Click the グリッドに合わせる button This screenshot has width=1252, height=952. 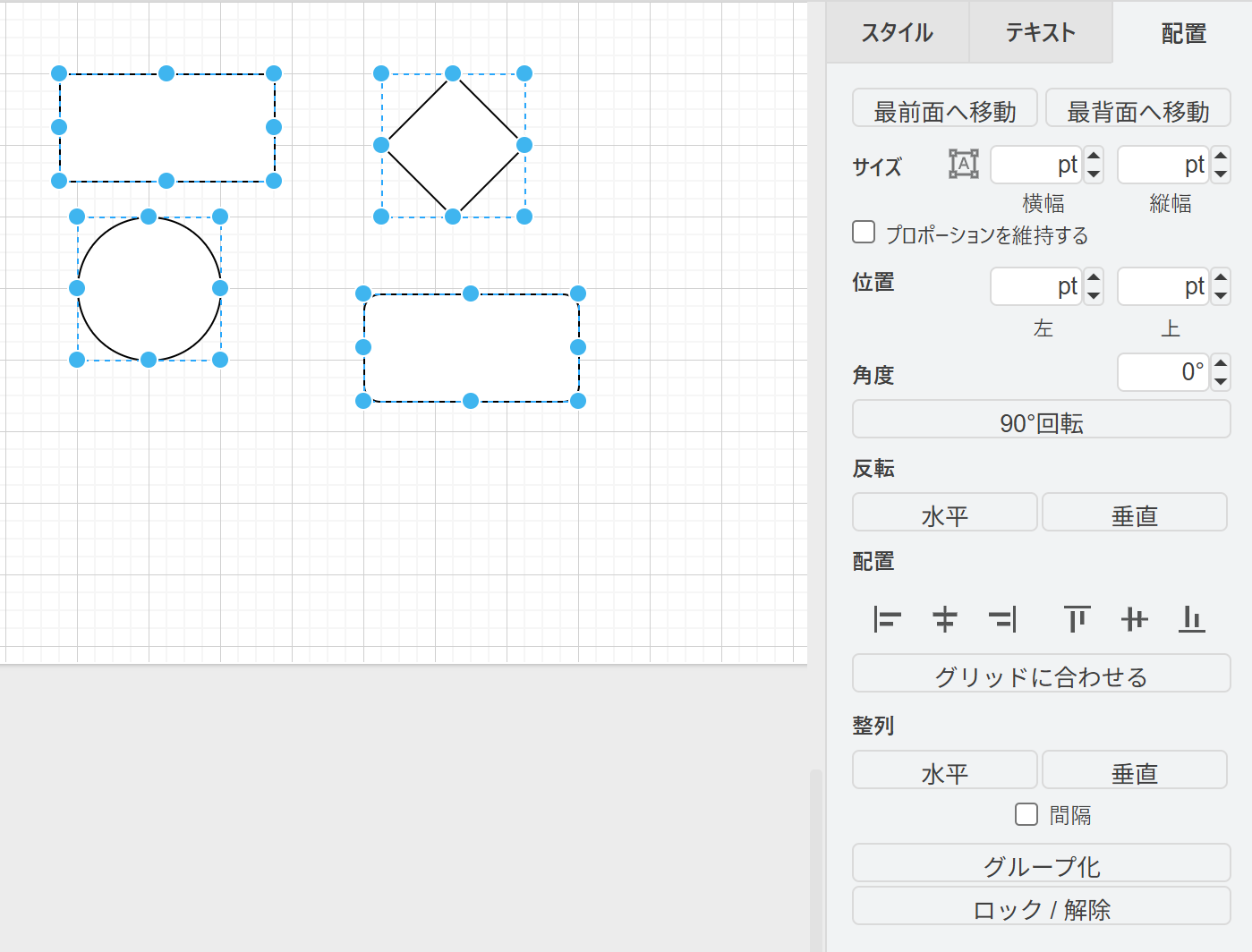(x=1041, y=674)
